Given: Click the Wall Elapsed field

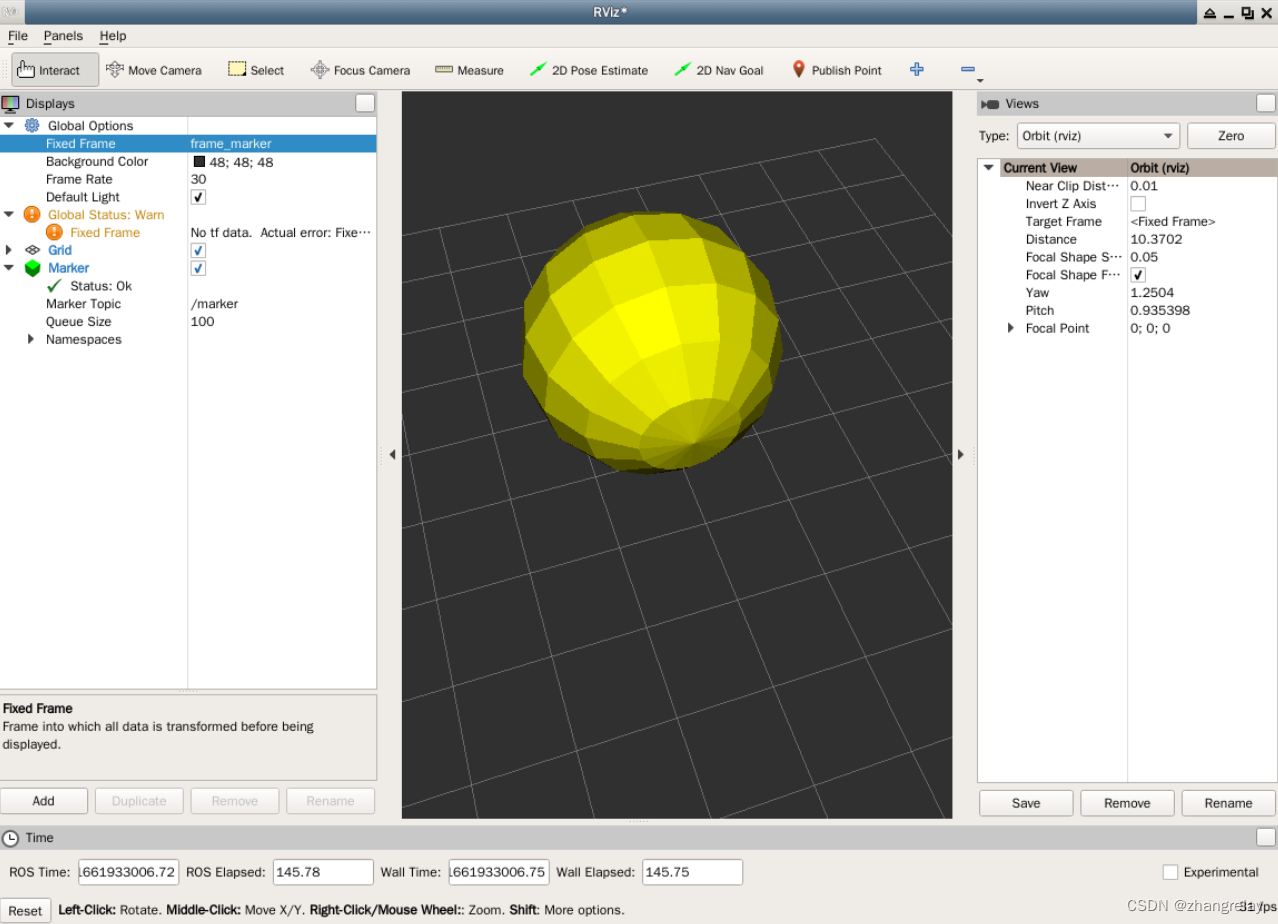Looking at the screenshot, I should (x=692, y=872).
